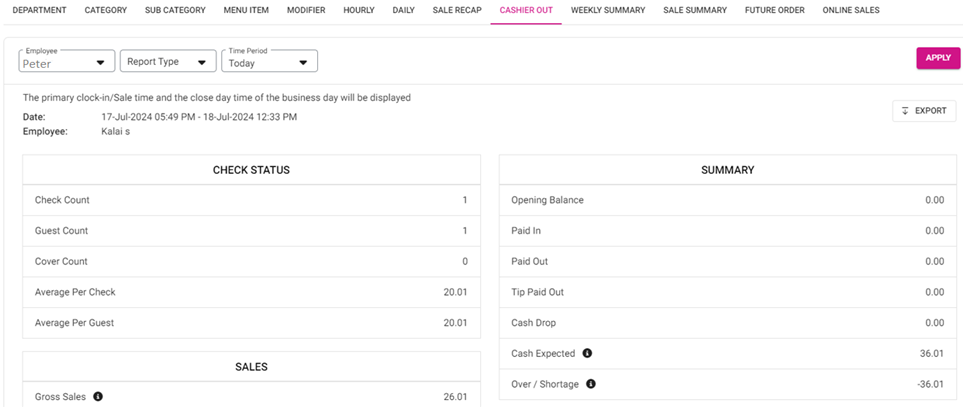Viewport: 963px width, 407px height.
Task: Switch to the Department tab
Action: [39, 10]
